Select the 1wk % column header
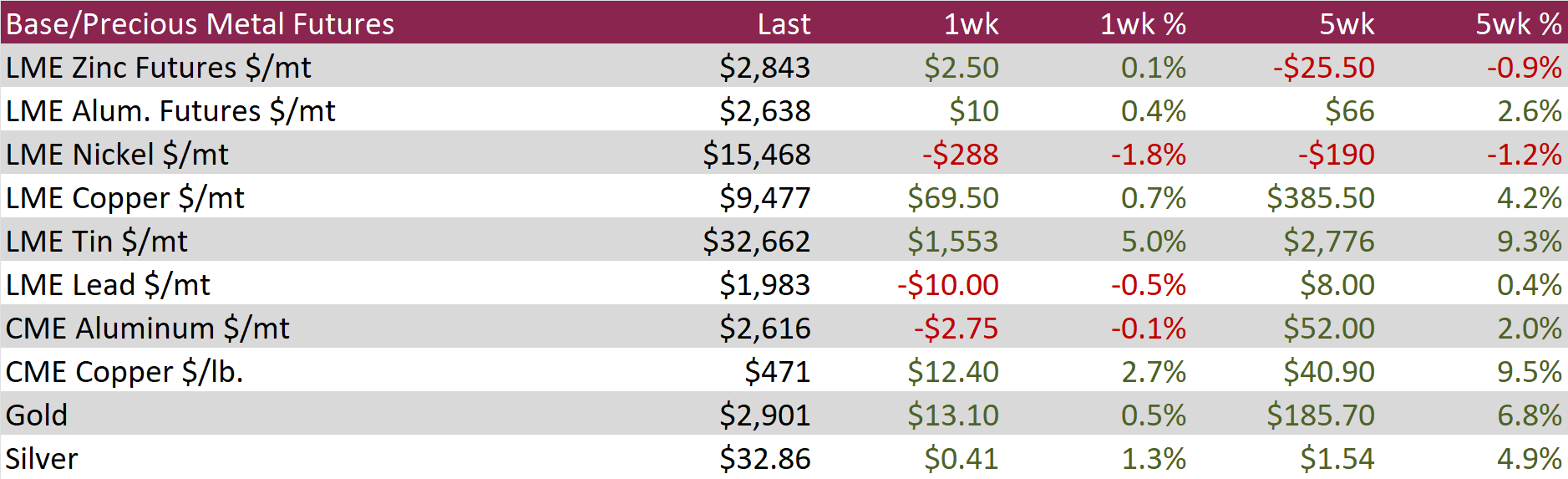Screen dimensions: 1568x479 [x=1143, y=24]
